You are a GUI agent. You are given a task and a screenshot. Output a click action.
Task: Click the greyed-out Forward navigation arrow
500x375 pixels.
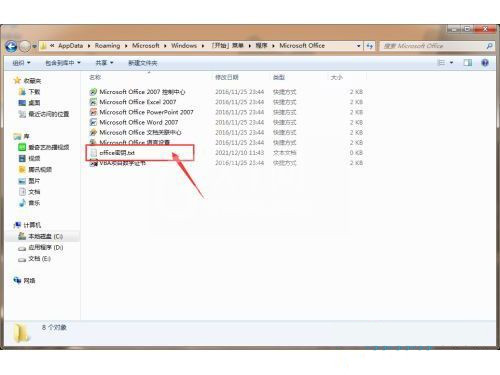click(25, 46)
